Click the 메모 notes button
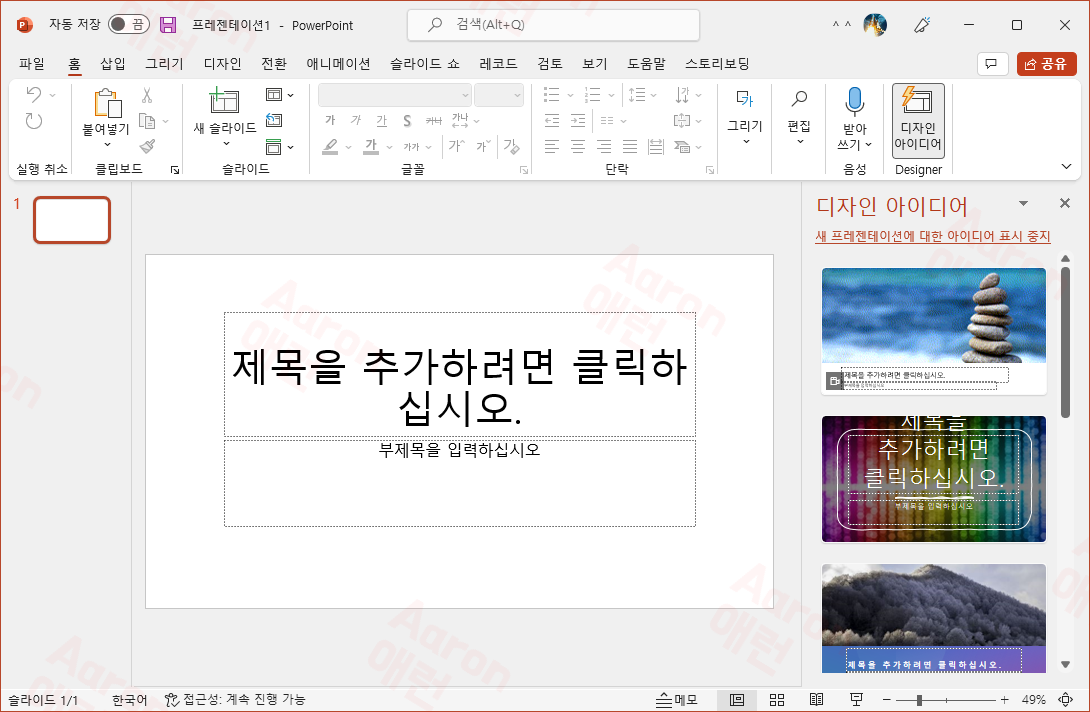 [676, 699]
